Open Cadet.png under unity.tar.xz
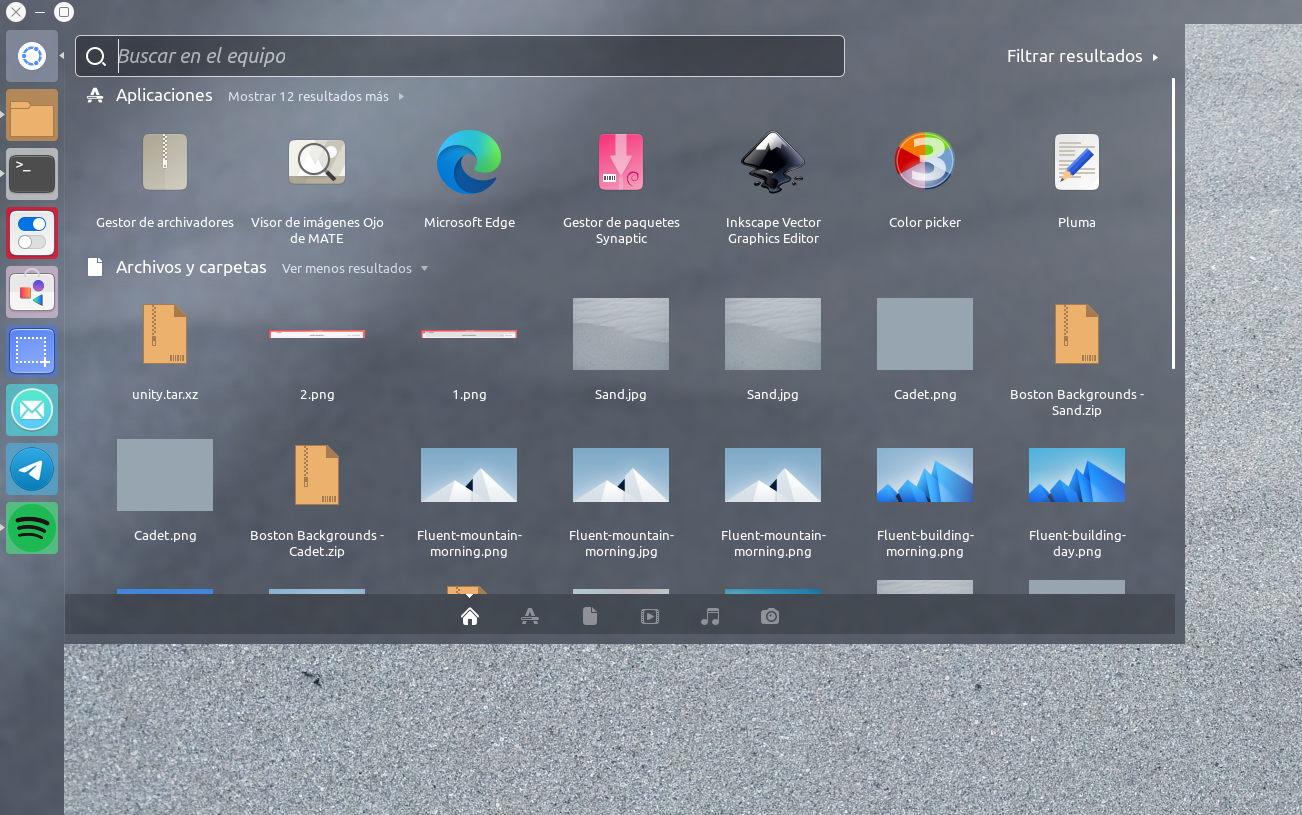 click(165, 475)
